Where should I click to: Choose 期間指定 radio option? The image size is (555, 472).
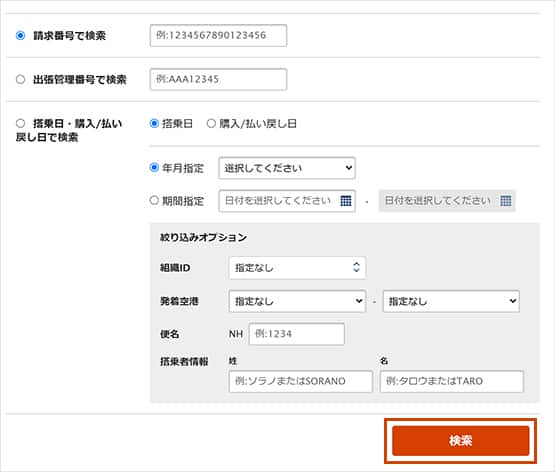click(154, 200)
